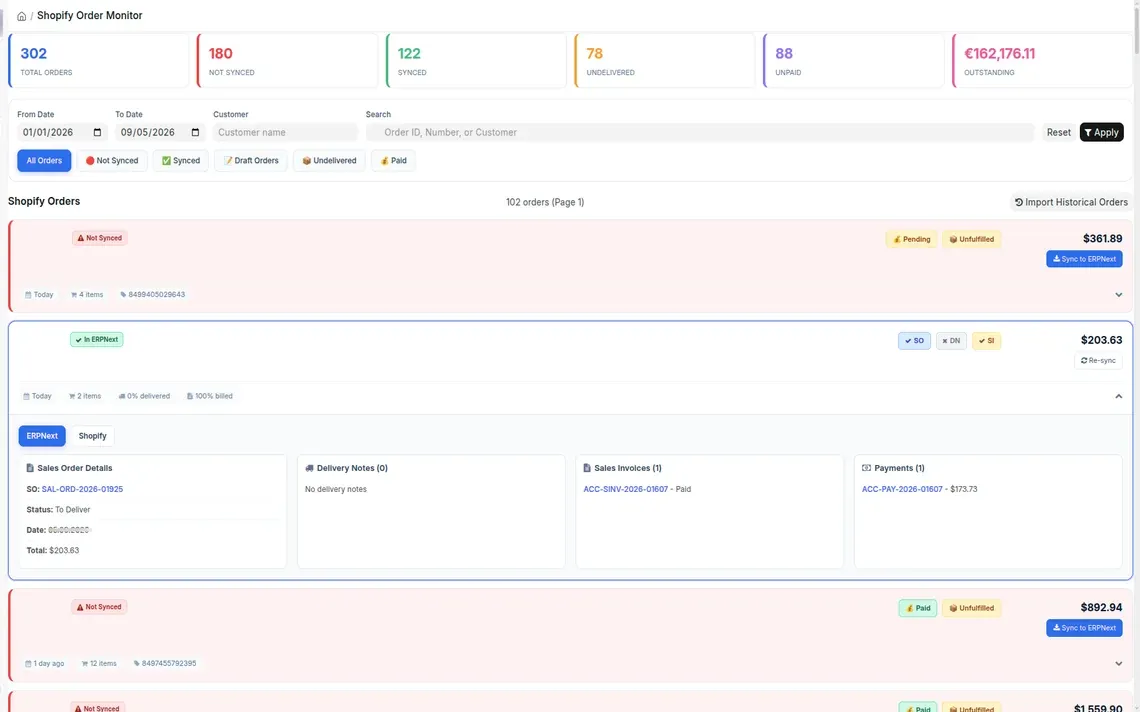Click '102 orders (Page 1)' text
Screen dimensions: 1140x712
545,202
